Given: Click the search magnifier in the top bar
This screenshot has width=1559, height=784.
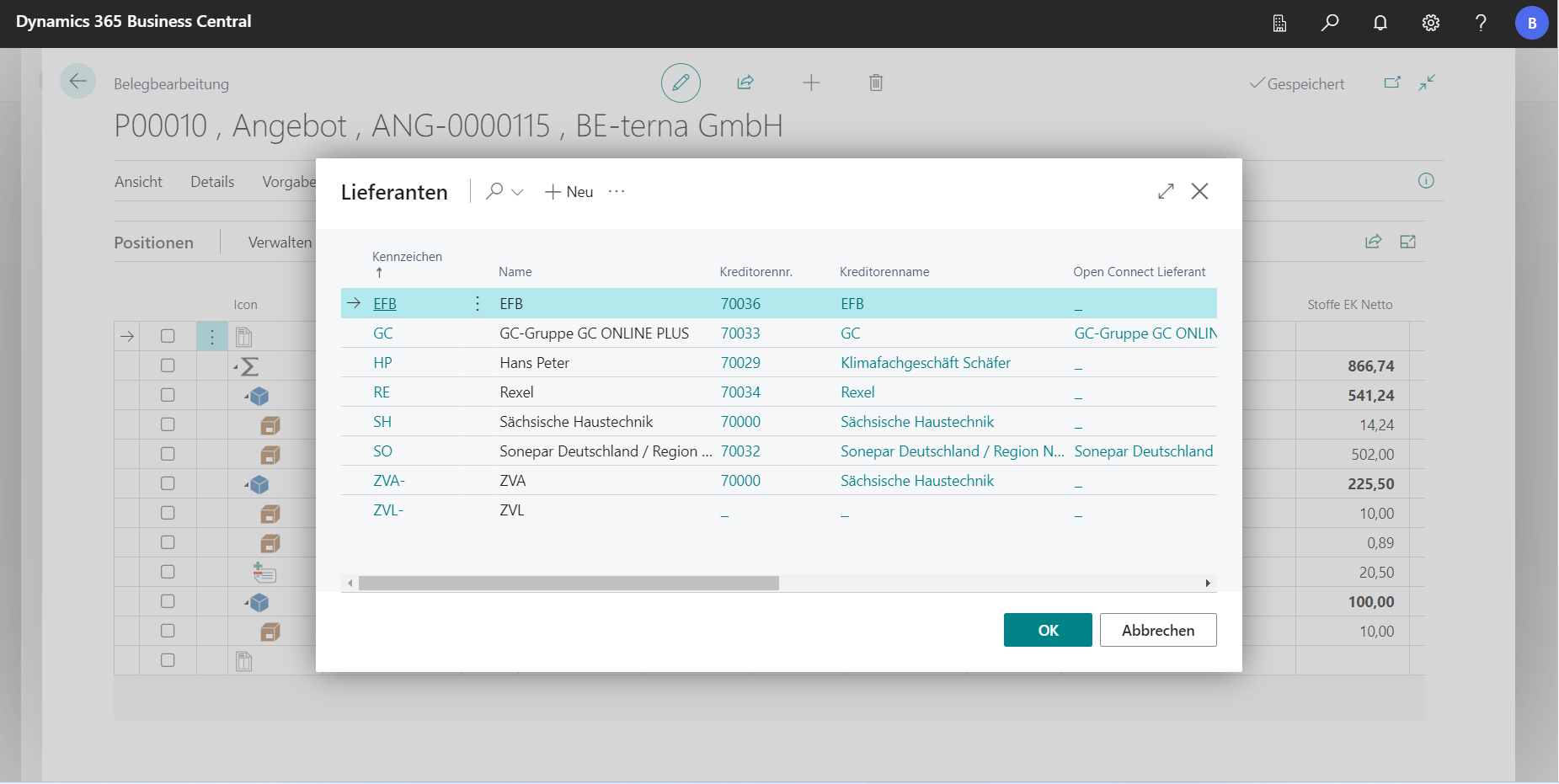Looking at the screenshot, I should coord(1330,23).
